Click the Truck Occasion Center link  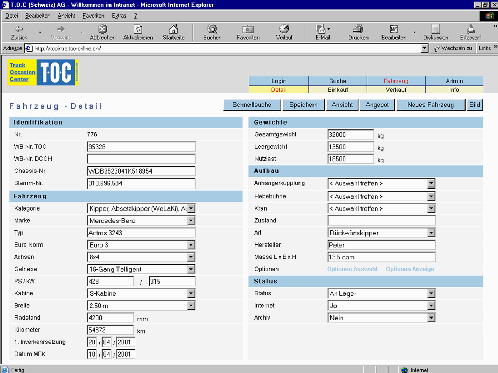(22, 72)
